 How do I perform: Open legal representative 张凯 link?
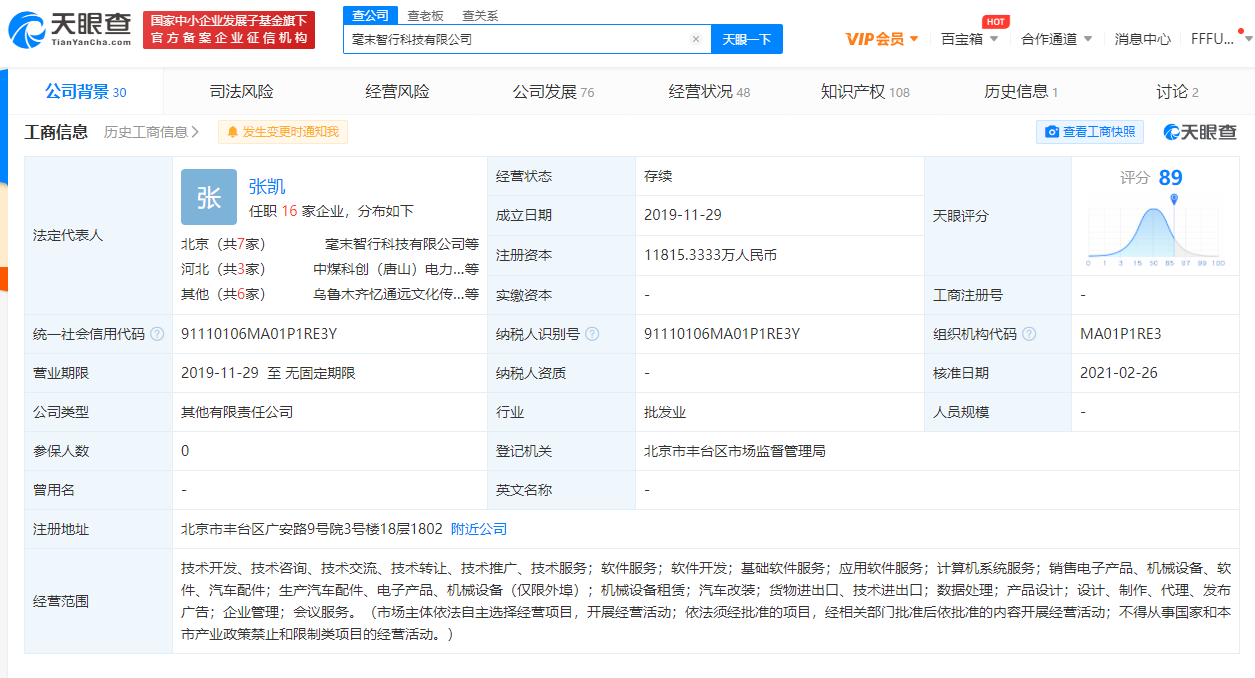point(267,186)
